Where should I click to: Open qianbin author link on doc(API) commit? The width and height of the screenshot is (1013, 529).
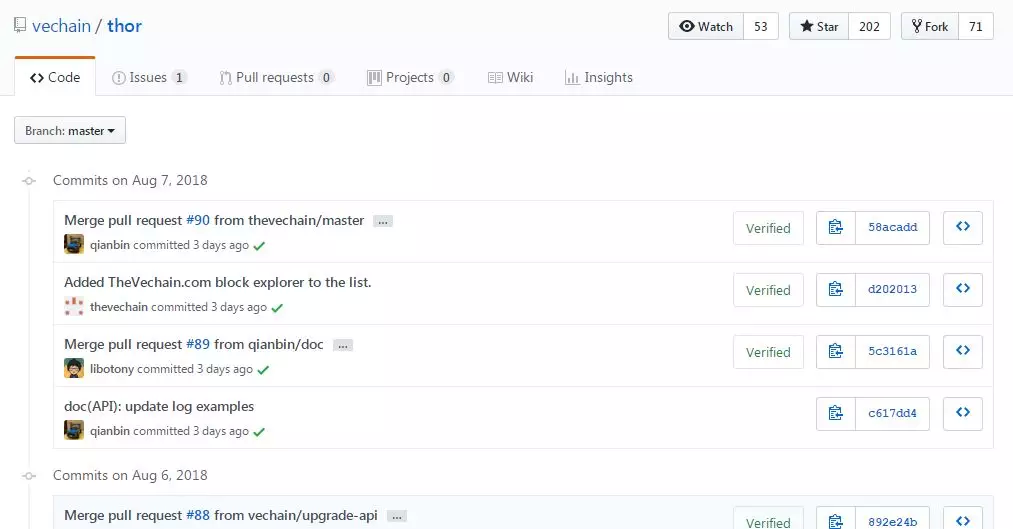[110, 431]
